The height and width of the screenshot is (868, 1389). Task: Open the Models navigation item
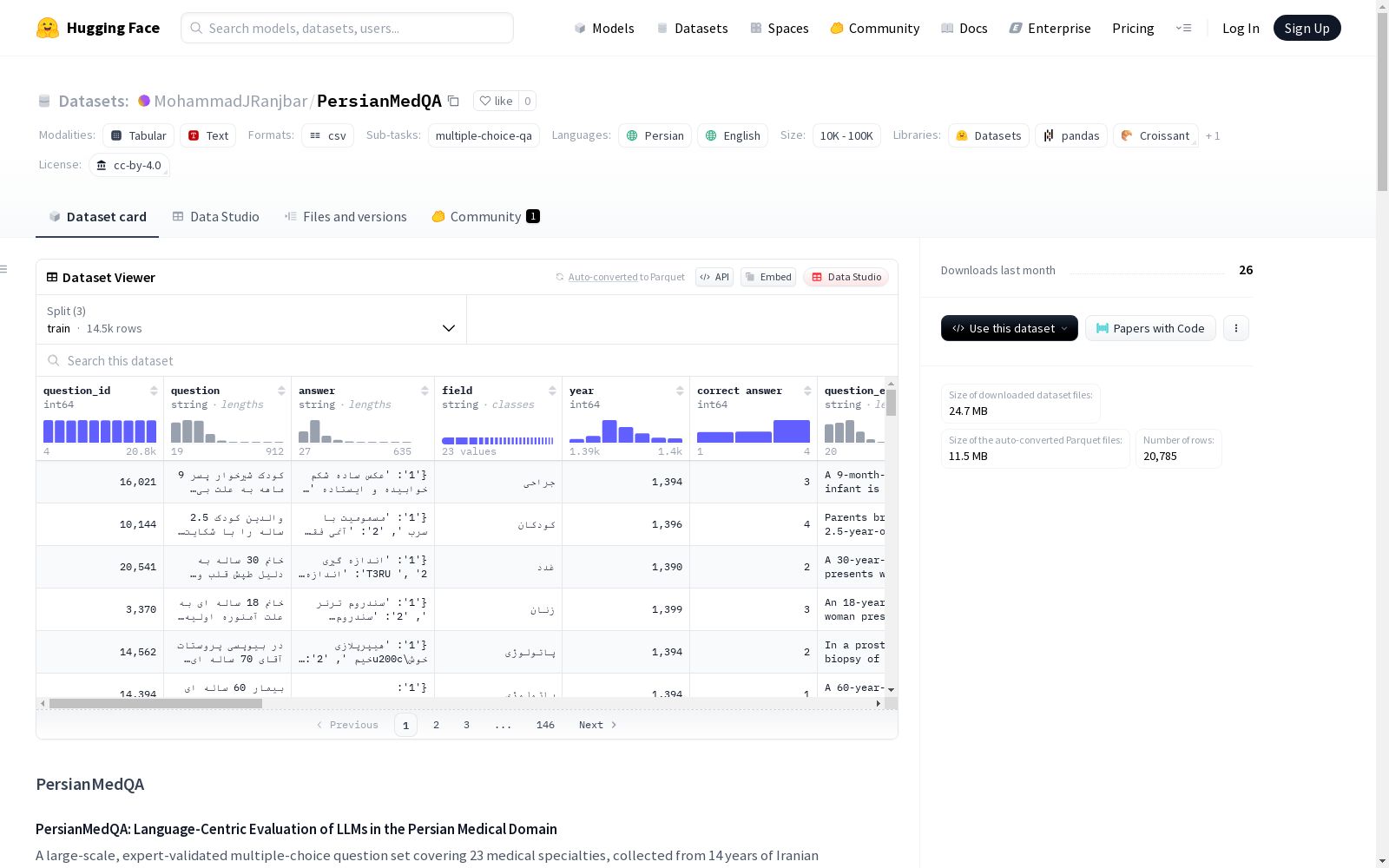(x=604, y=28)
